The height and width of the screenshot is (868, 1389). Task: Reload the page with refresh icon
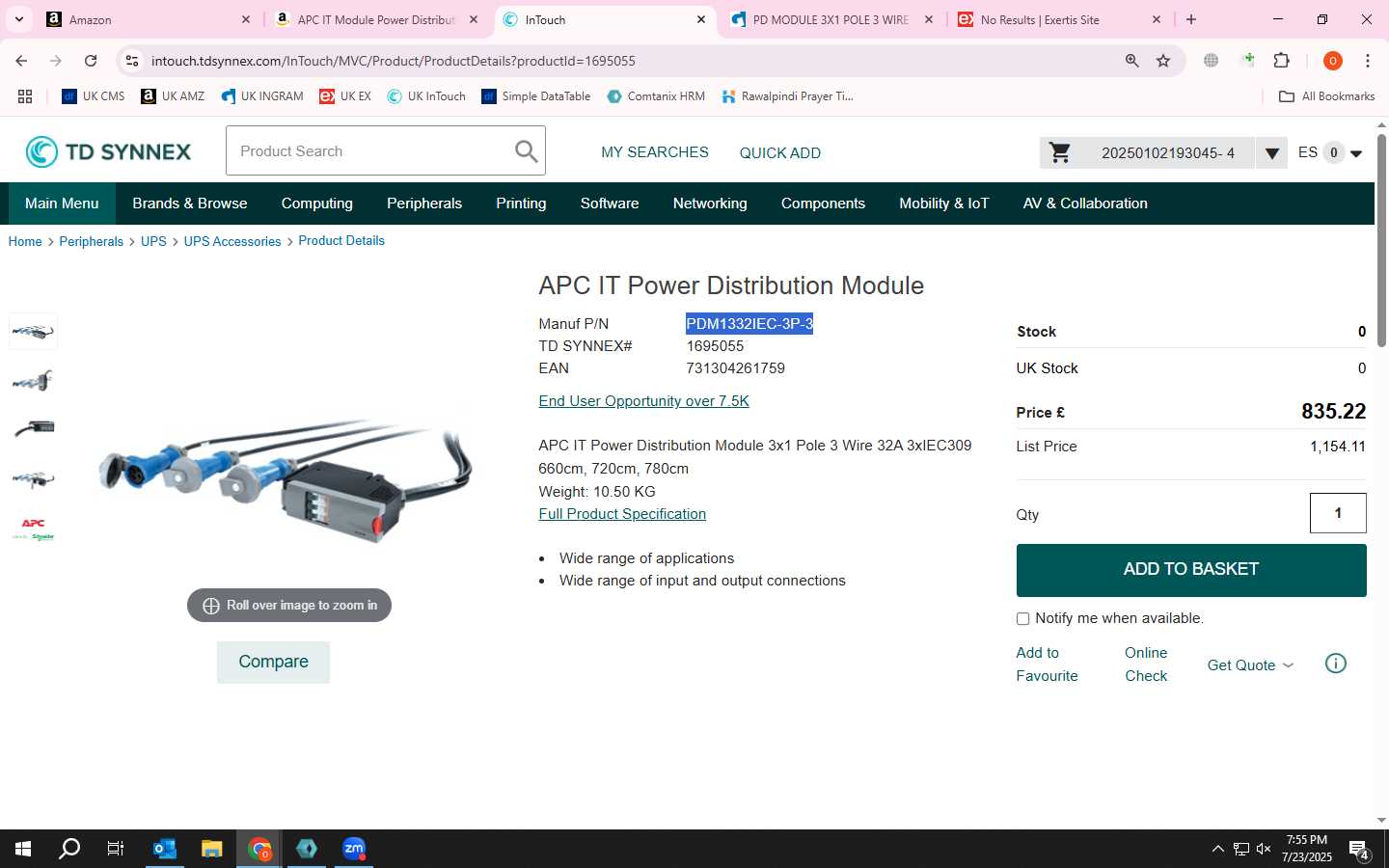point(91,61)
